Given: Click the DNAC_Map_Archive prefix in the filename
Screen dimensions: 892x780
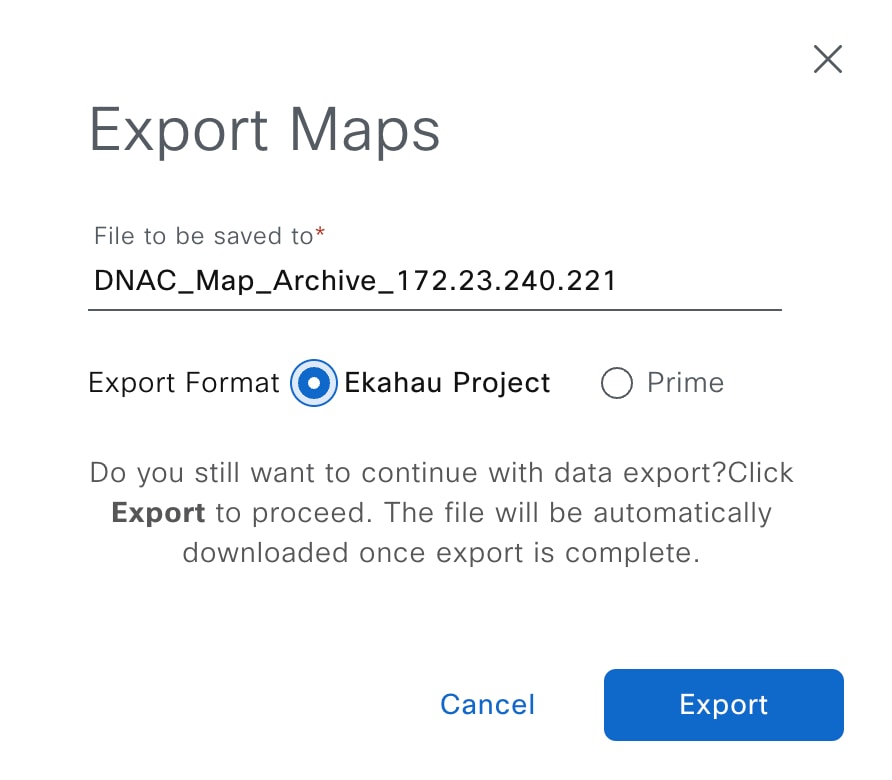Looking at the screenshot, I should [241, 281].
